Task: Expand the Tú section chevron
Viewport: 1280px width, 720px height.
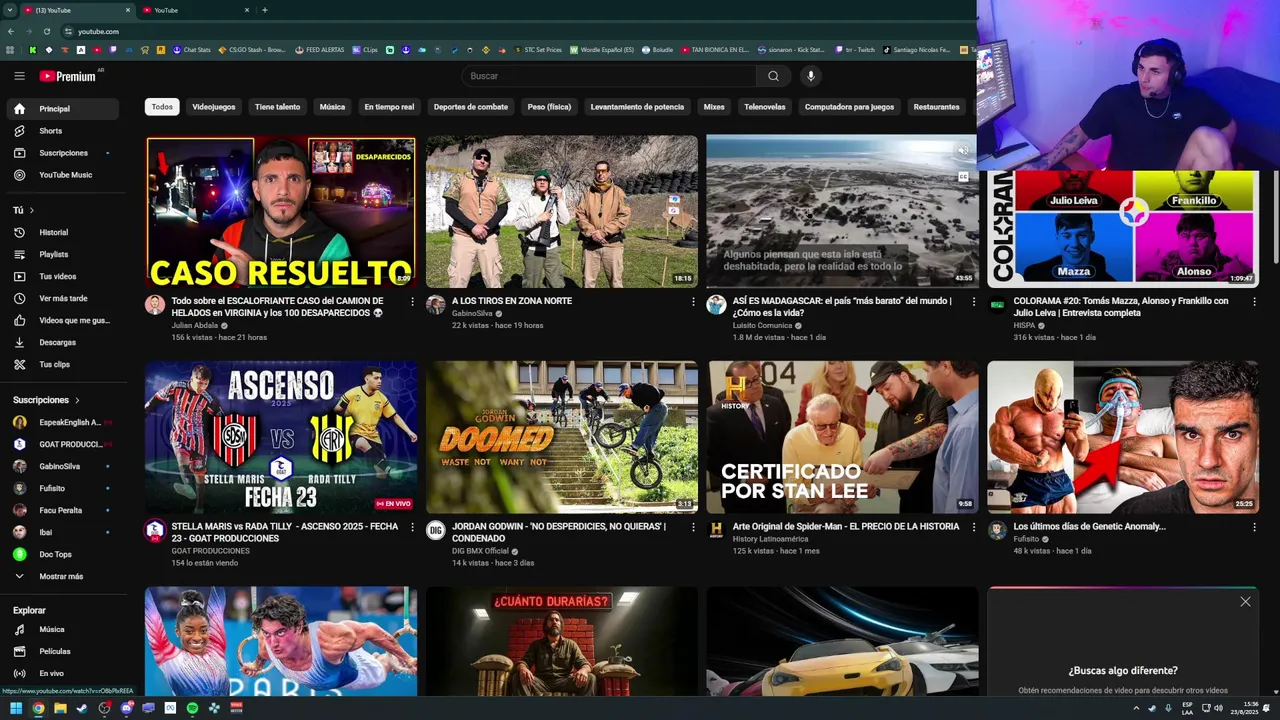Action: pyautogui.click(x=31, y=211)
